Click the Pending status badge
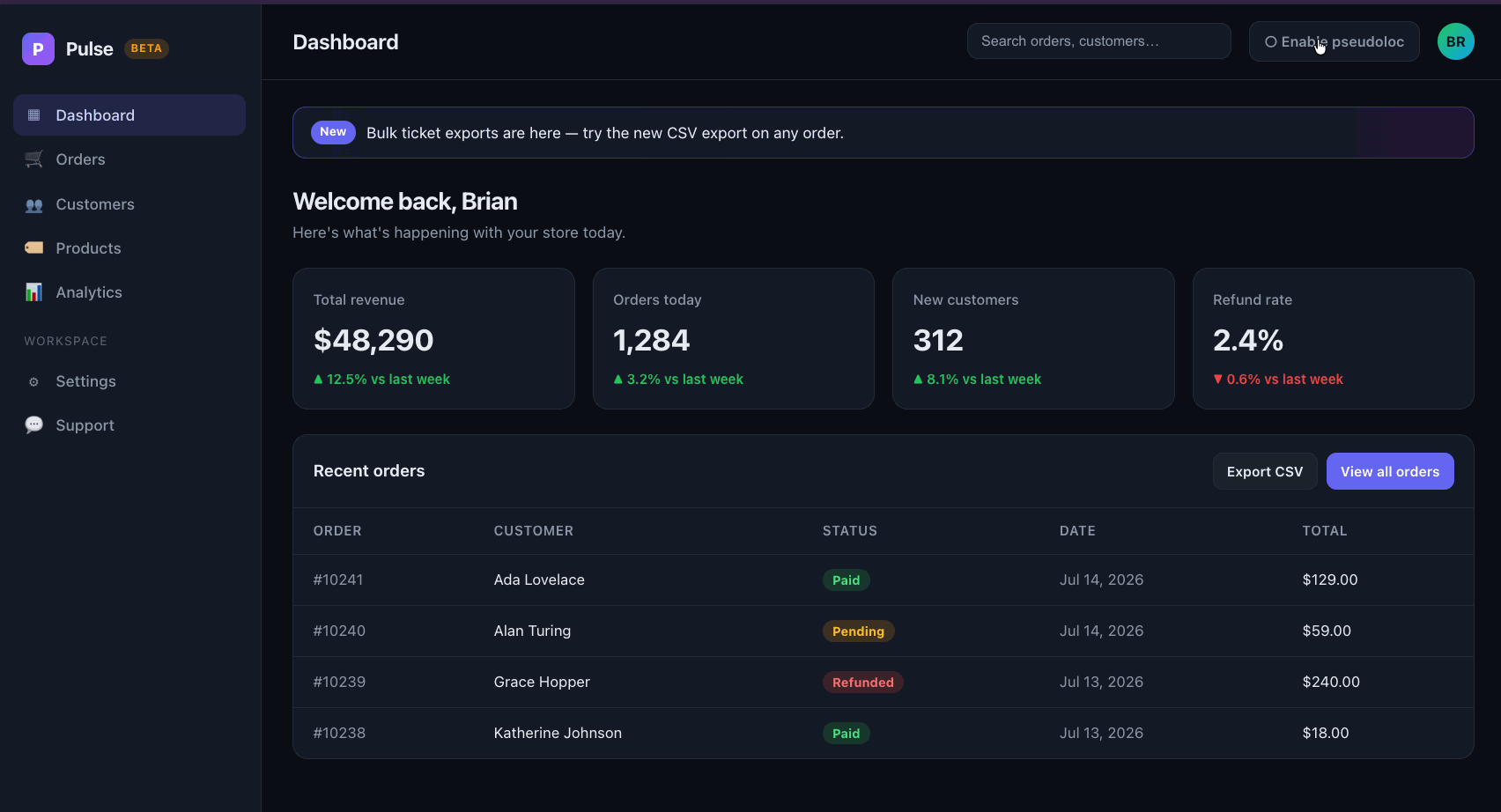 (858, 631)
